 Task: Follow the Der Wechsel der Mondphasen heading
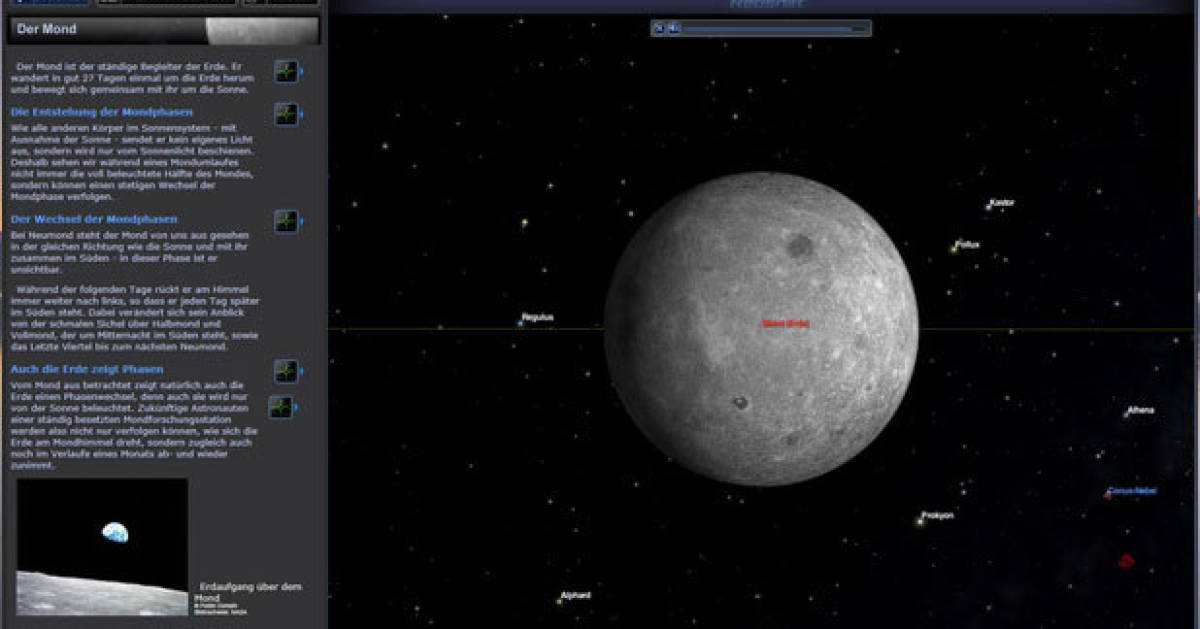[94, 219]
